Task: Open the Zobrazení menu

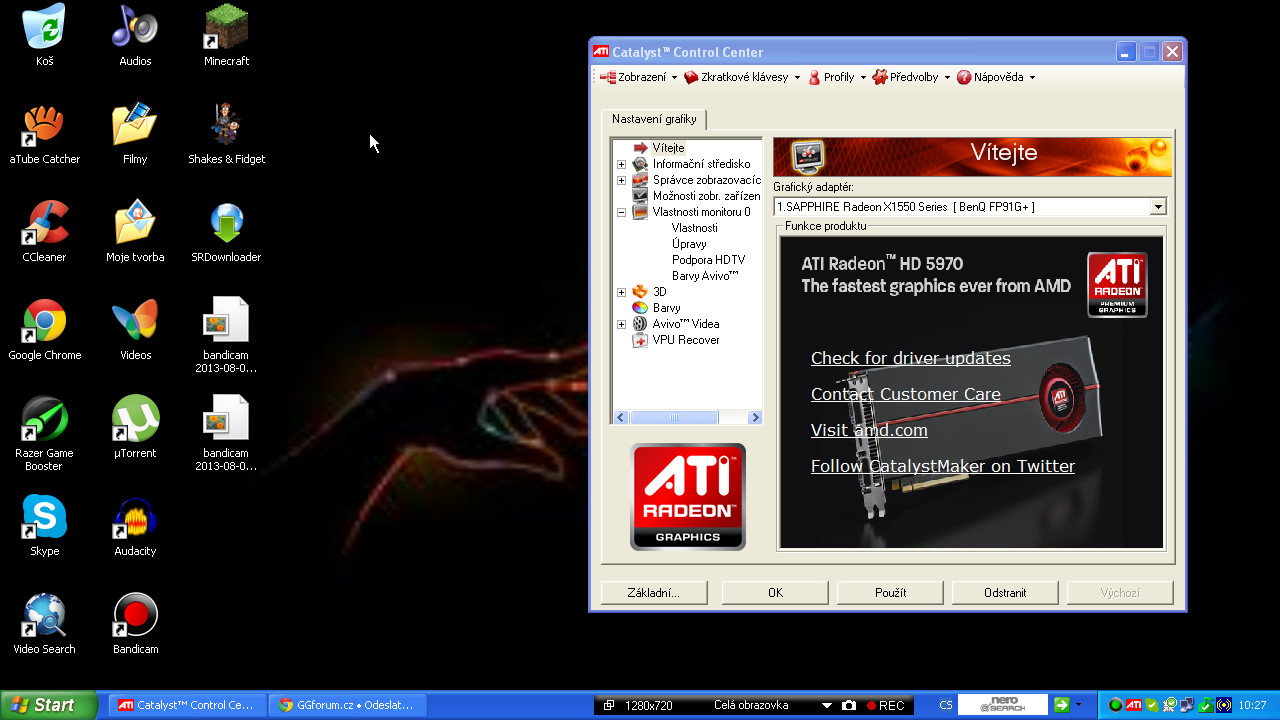Action: pyautogui.click(x=638, y=77)
